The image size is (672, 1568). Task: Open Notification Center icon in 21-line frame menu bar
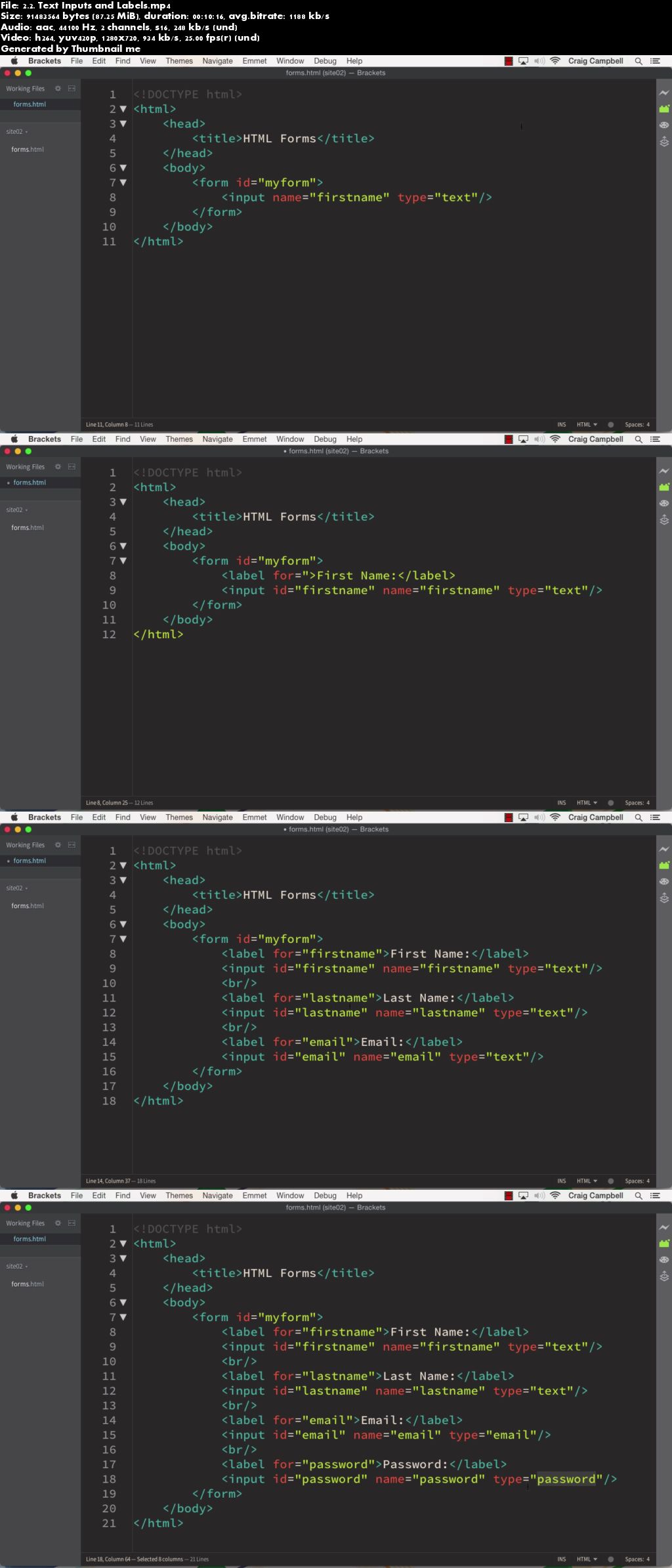click(655, 1196)
